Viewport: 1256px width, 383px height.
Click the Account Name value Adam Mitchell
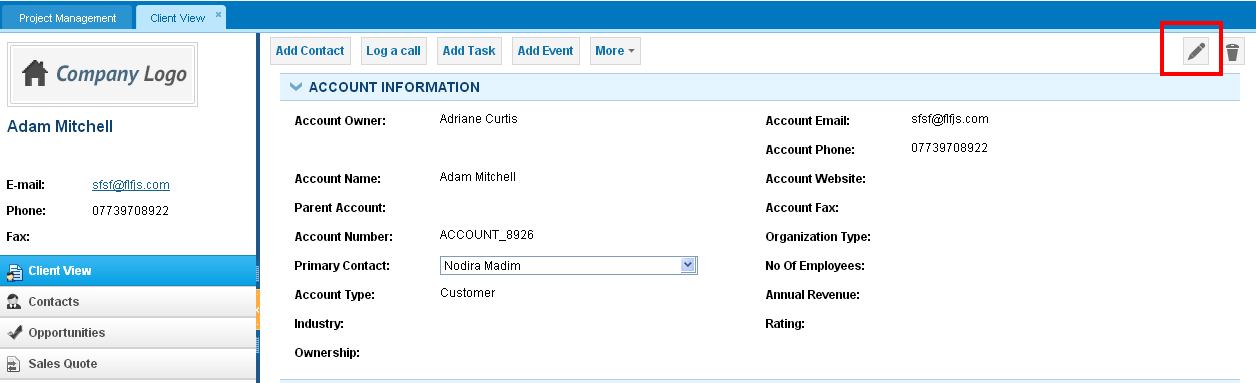pyautogui.click(x=478, y=177)
